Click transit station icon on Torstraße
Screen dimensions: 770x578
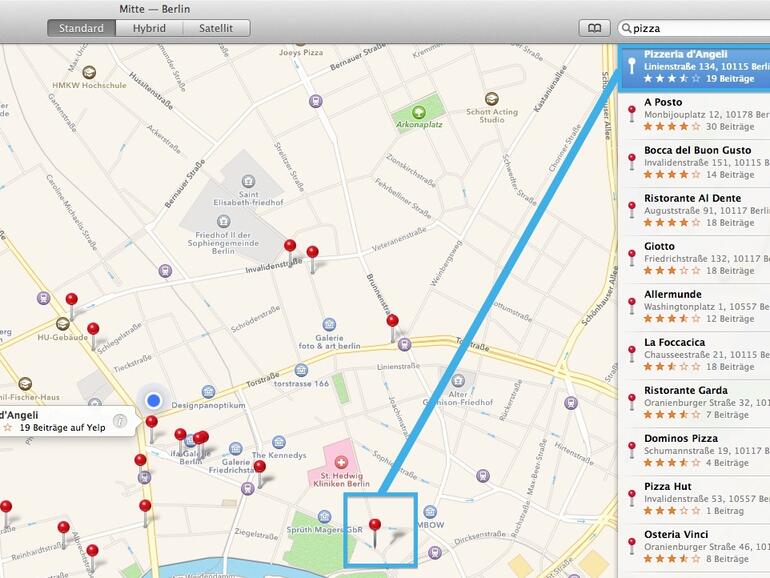point(404,345)
